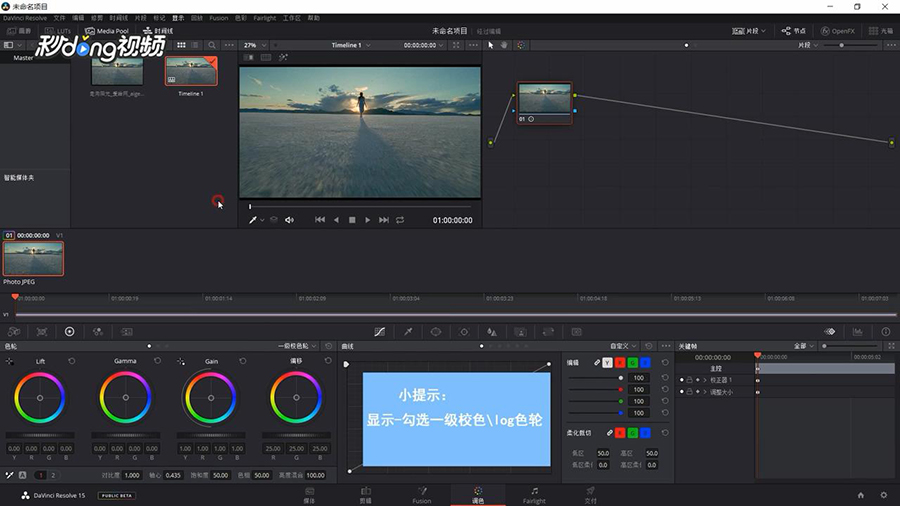Open the Power Window palette icon

pyautogui.click(x=436, y=332)
